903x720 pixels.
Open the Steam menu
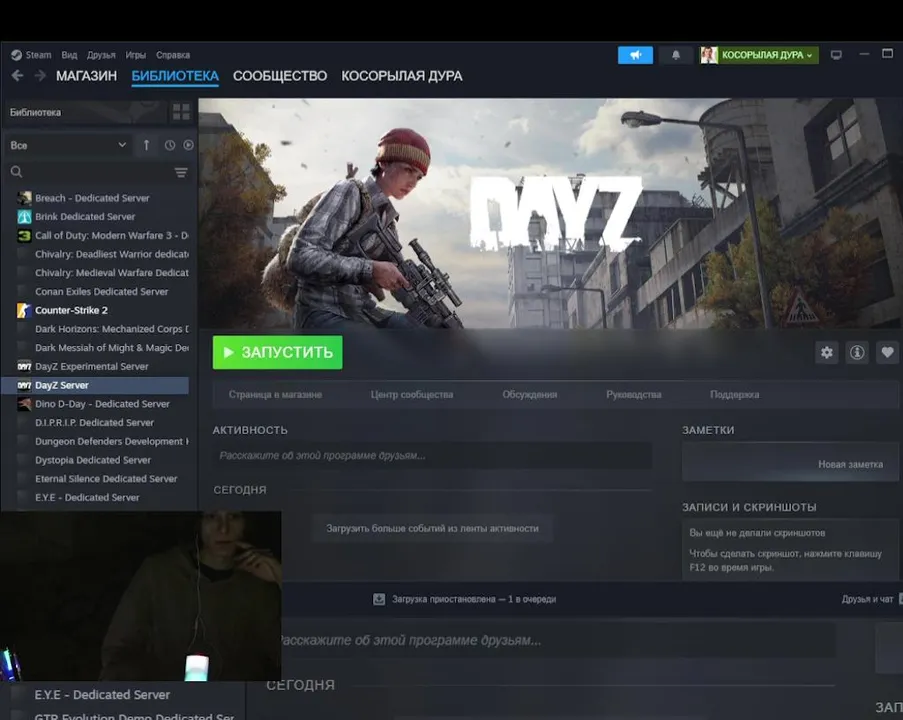[x=38, y=55]
